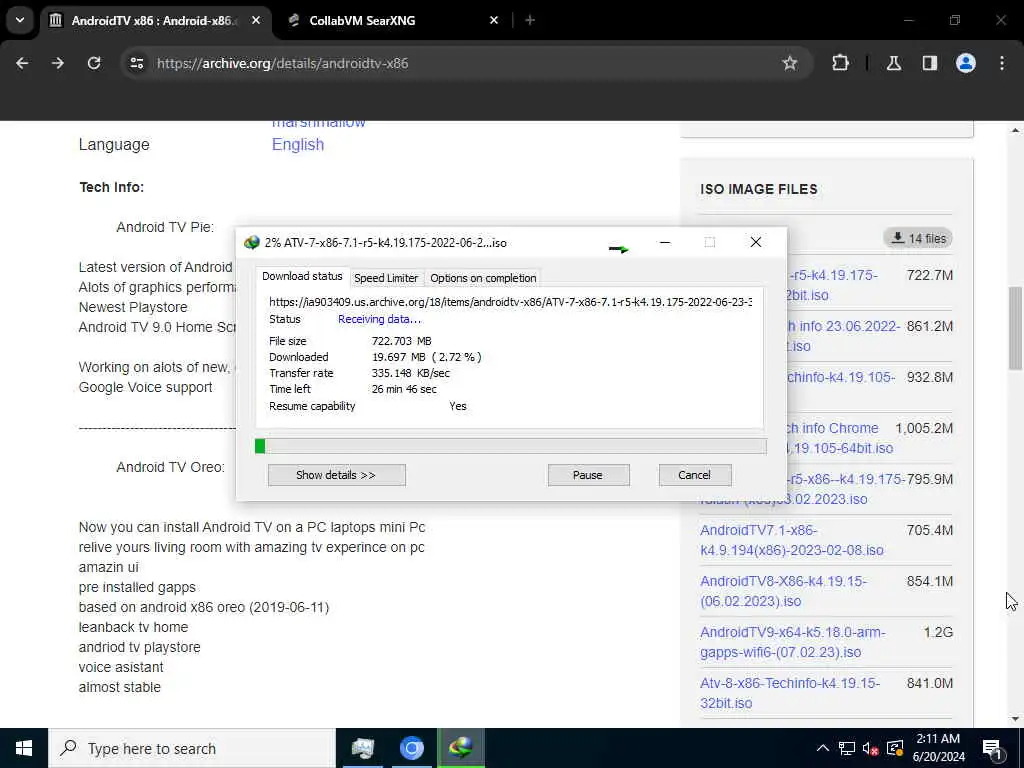Open the muted volume tray icon
The width and height of the screenshot is (1024, 768).
[870, 748]
